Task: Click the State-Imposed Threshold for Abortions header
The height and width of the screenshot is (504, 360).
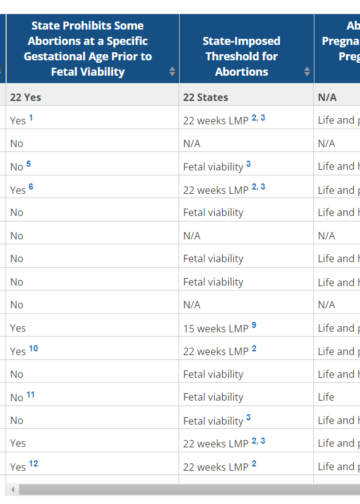Action: (241, 56)
